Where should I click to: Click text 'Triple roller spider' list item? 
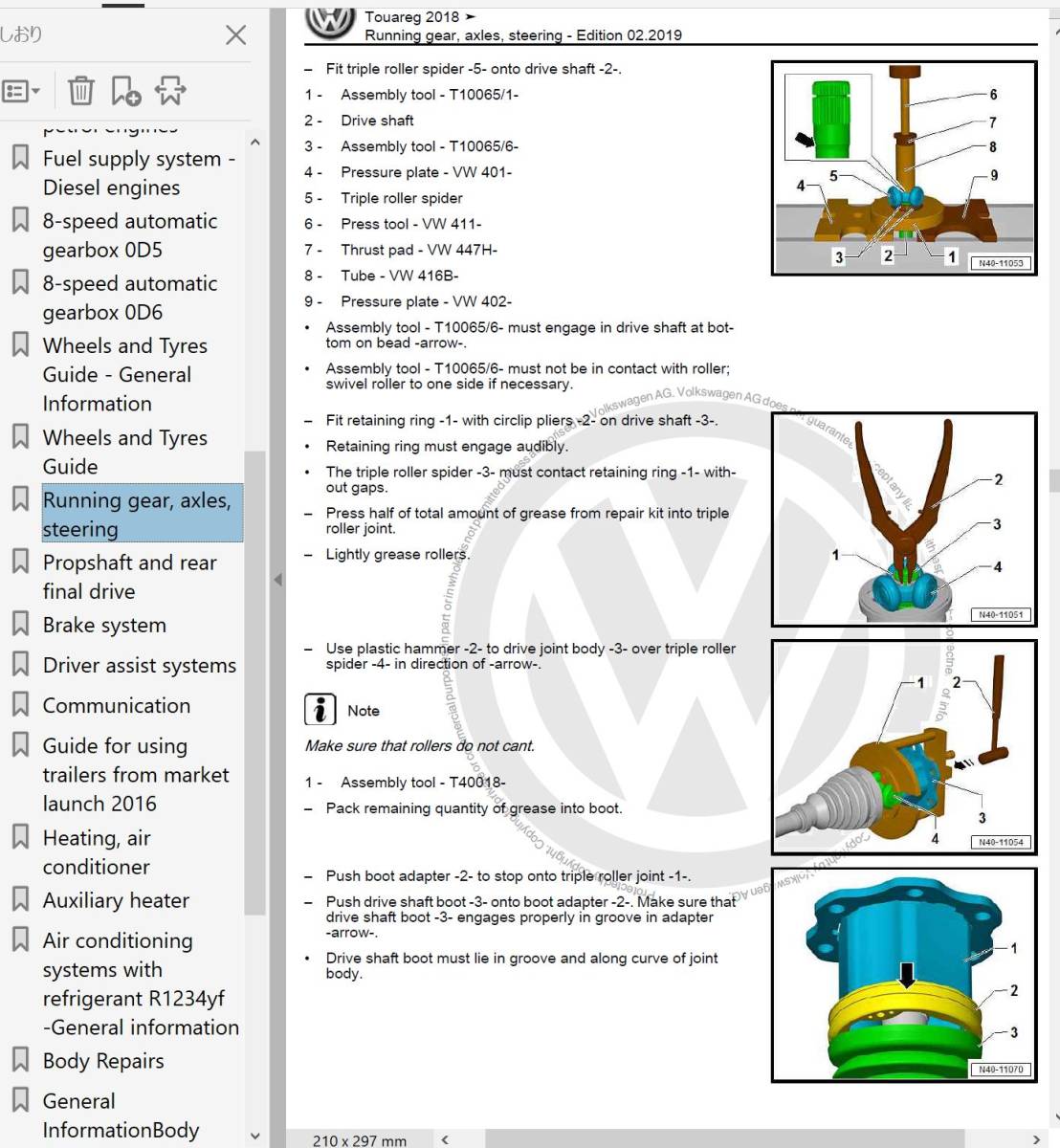point(402,198)
